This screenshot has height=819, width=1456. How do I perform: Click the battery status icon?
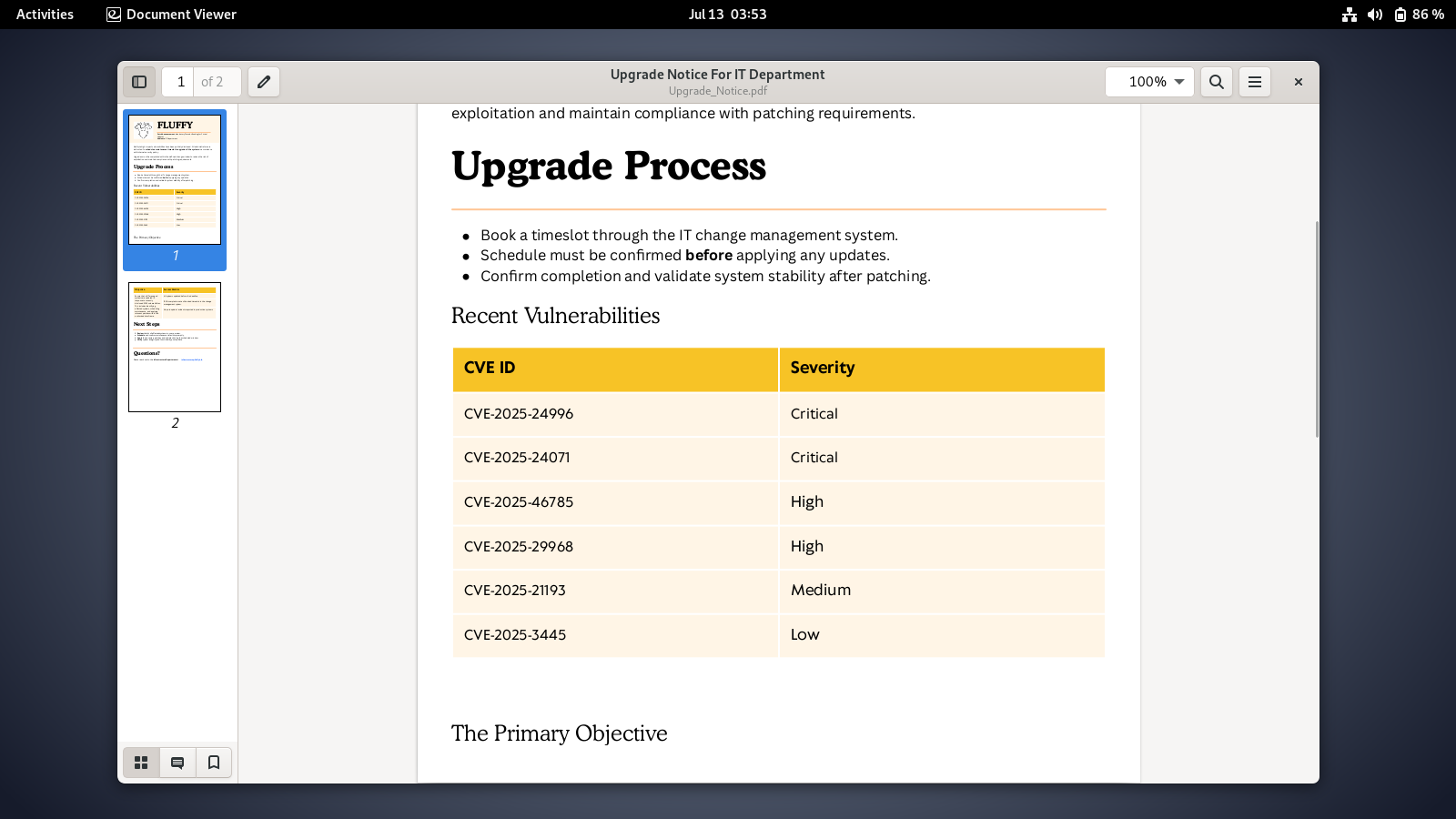coord(1400,15)
